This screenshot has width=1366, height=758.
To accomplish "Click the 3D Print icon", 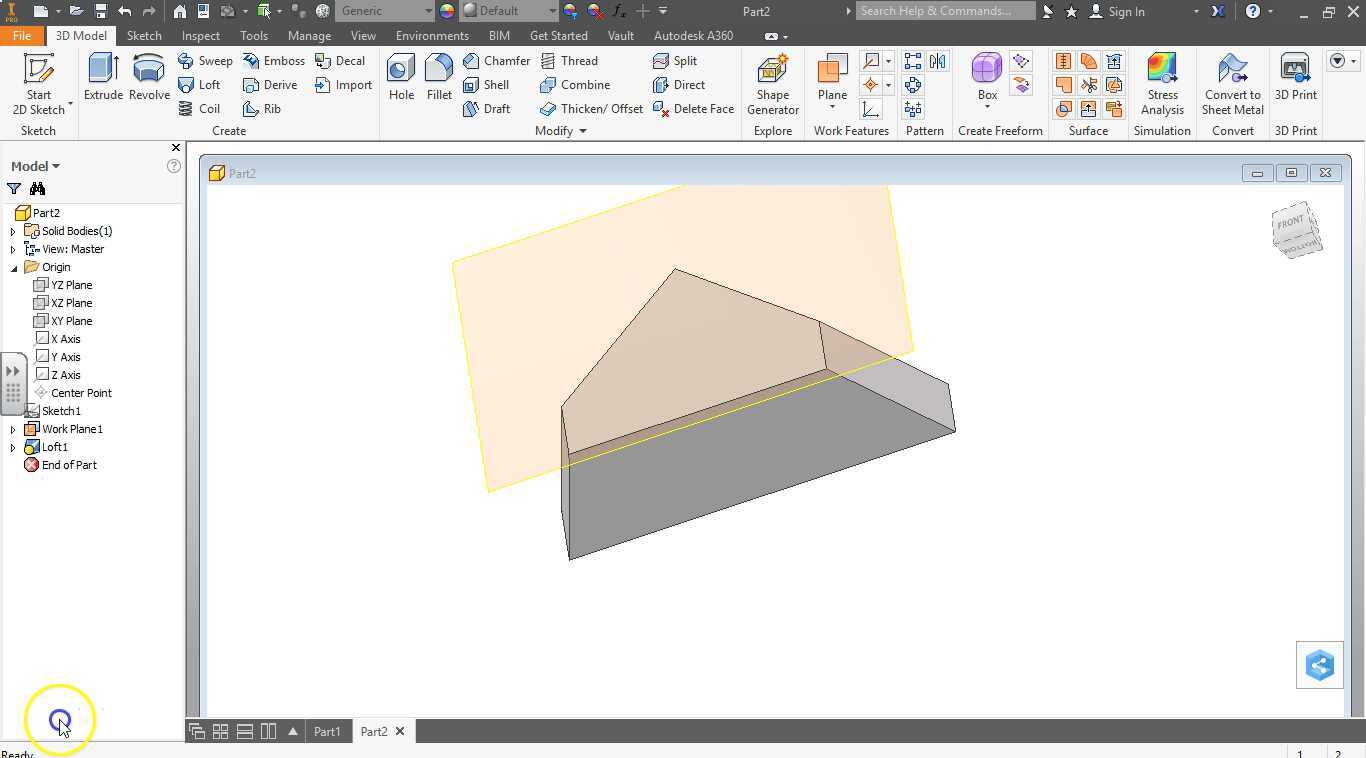I will pyautogui.click(x=1295, y=78).
